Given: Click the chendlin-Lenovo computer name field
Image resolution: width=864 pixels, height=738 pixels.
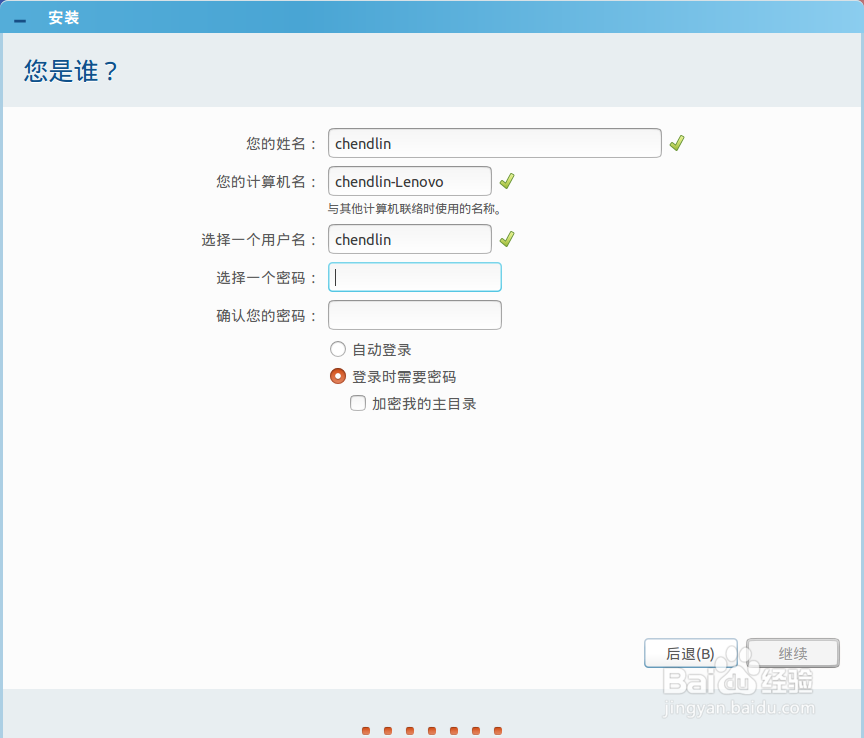Looking at the screenshot, I should tap(409, 181).
